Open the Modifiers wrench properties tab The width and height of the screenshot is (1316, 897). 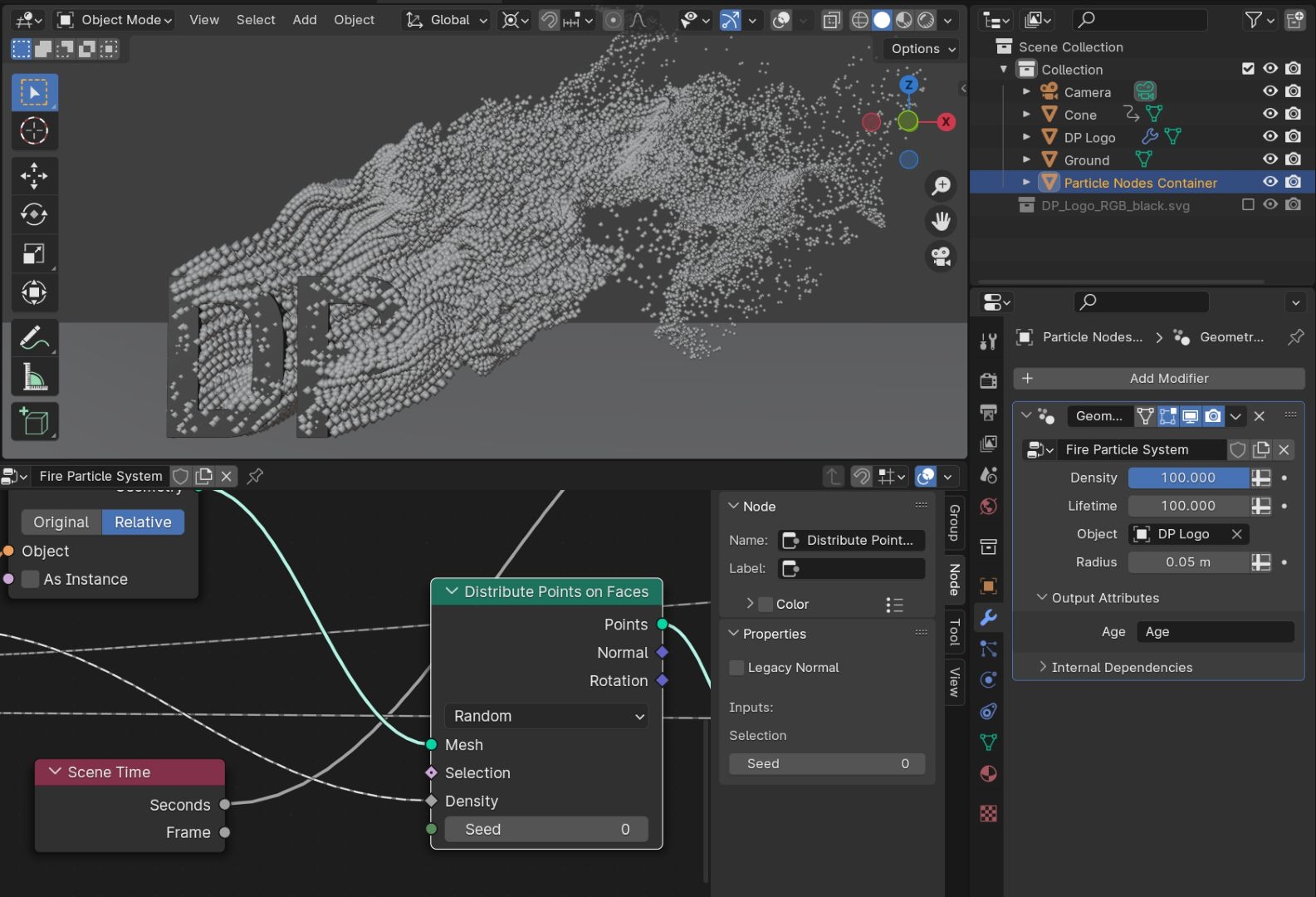click(988, 618)
